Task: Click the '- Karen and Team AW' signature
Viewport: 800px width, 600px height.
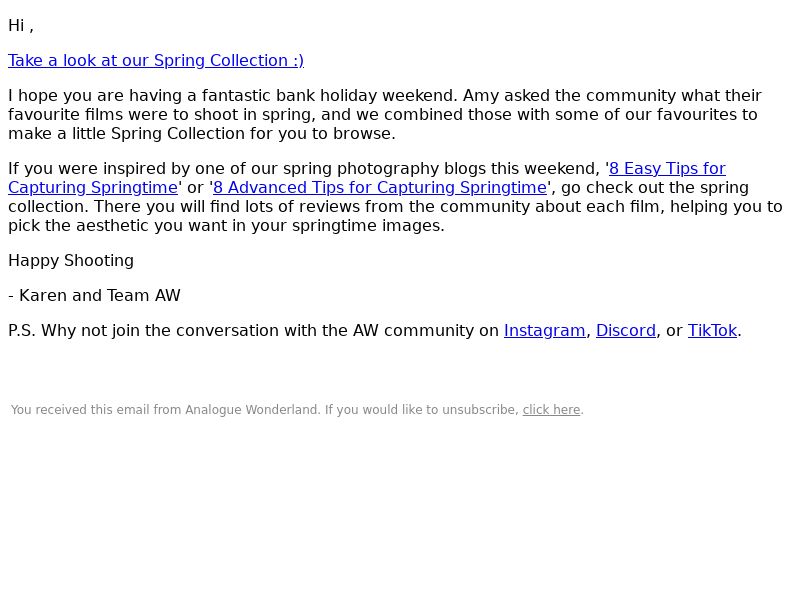Action: click(94, 295)
